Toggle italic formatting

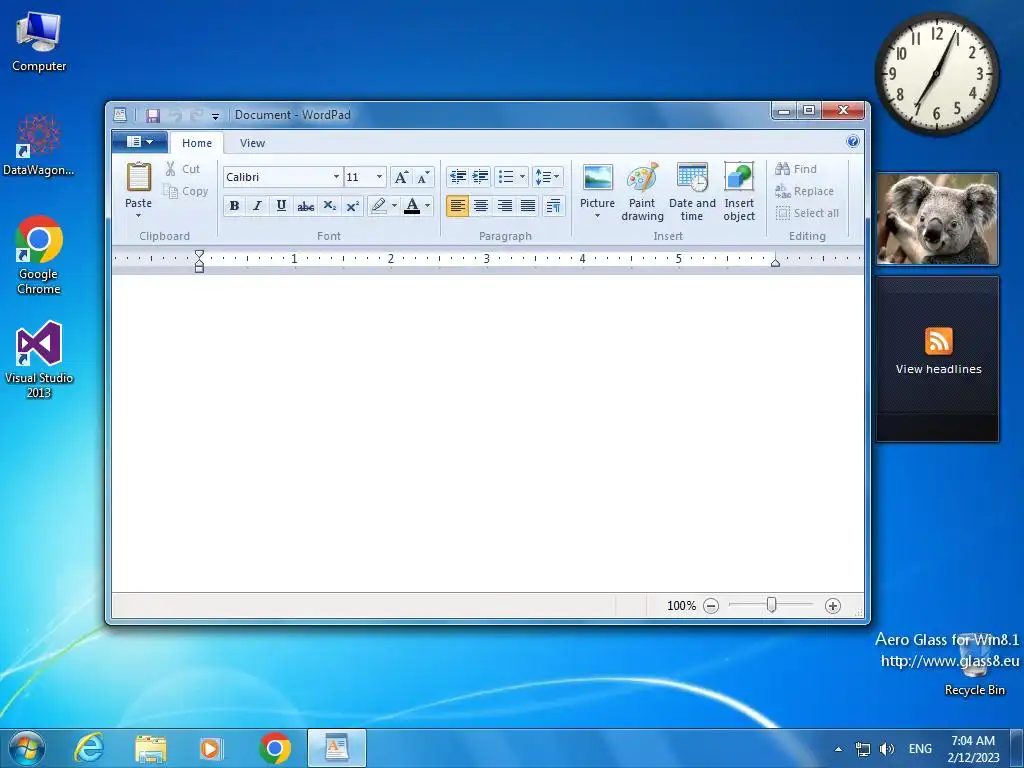(x=257, y=206)
